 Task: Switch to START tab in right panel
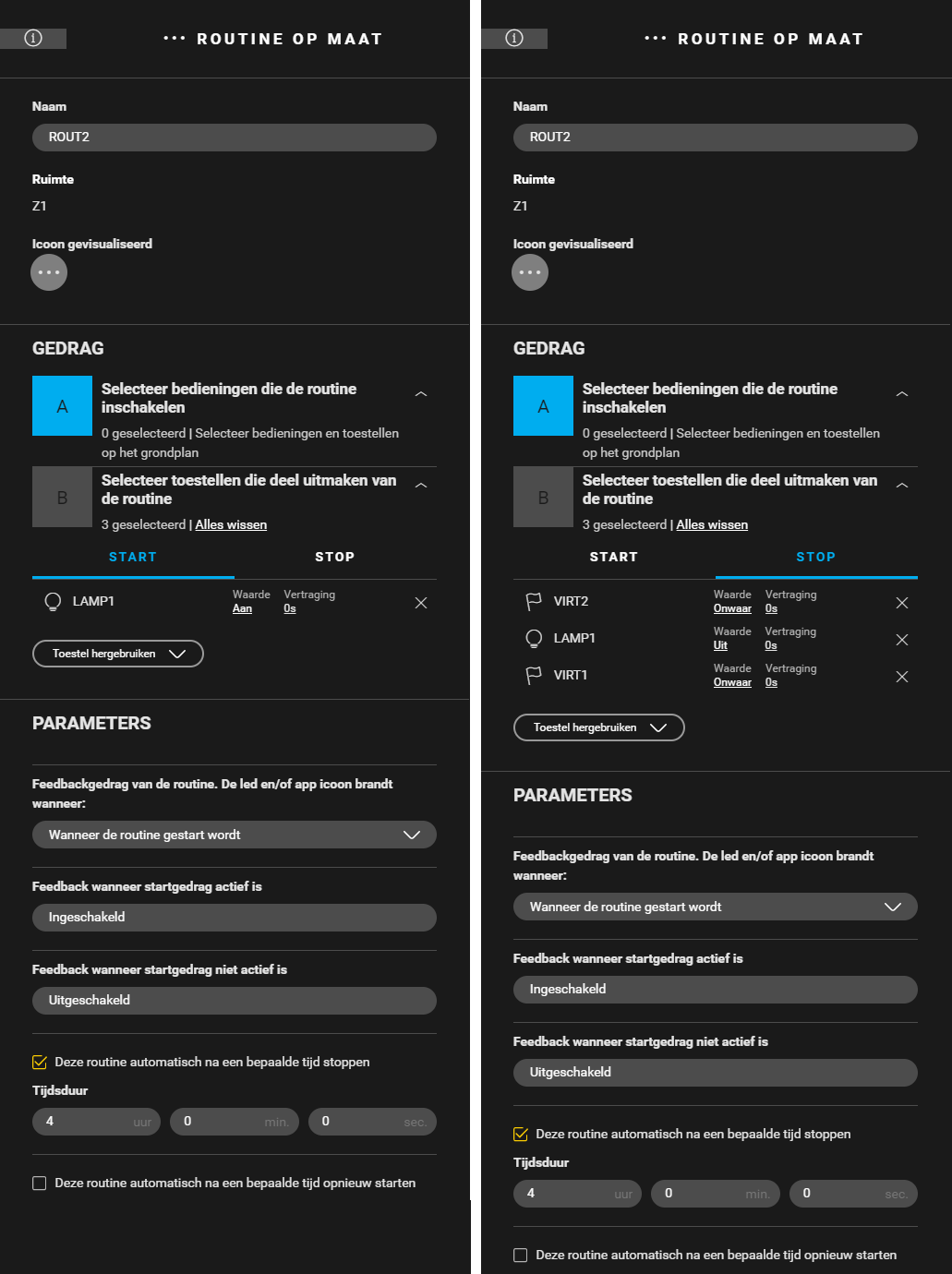point(614,557)
